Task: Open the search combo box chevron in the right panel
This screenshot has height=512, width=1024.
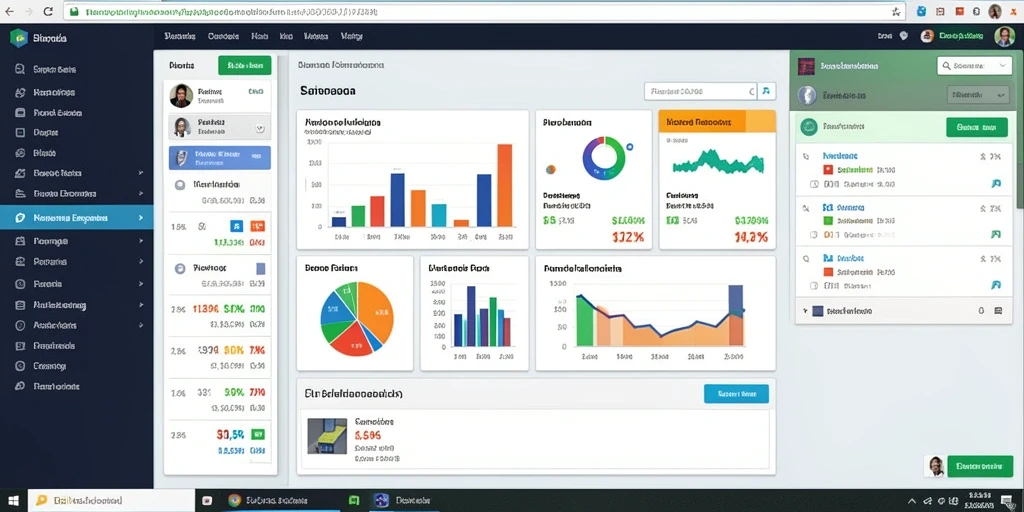Action: tap(1003, 65)
